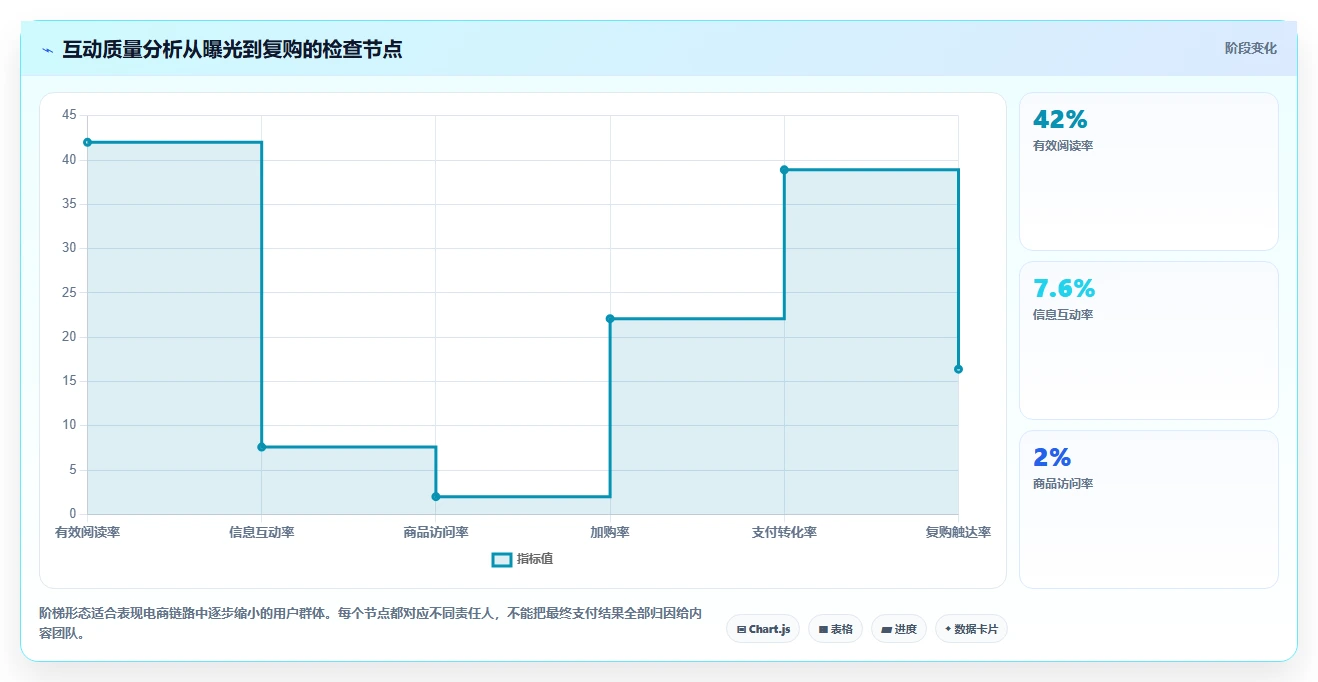Select the 加购率 data point at 22

click(x=610, y=319)
